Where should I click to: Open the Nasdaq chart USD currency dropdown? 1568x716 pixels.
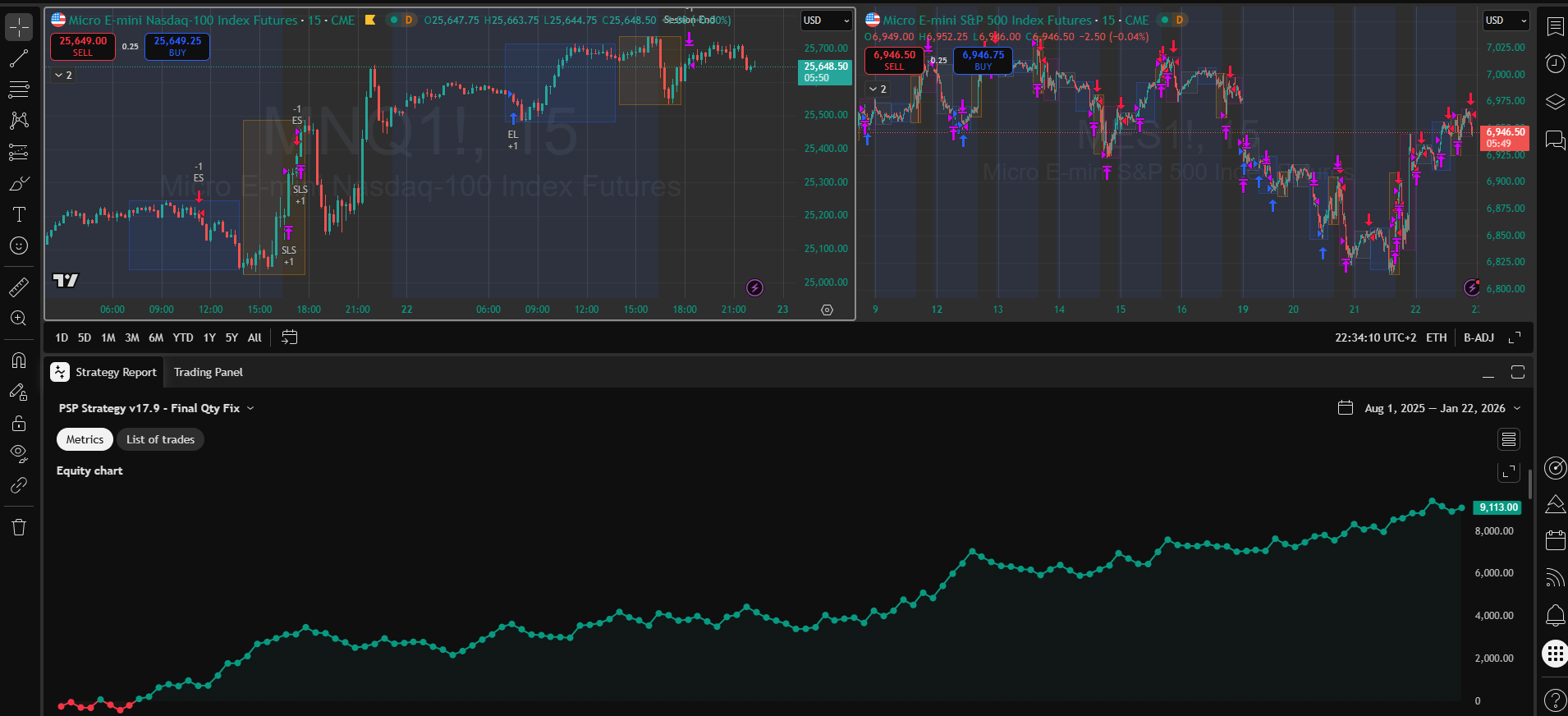[x=826, y=21]
